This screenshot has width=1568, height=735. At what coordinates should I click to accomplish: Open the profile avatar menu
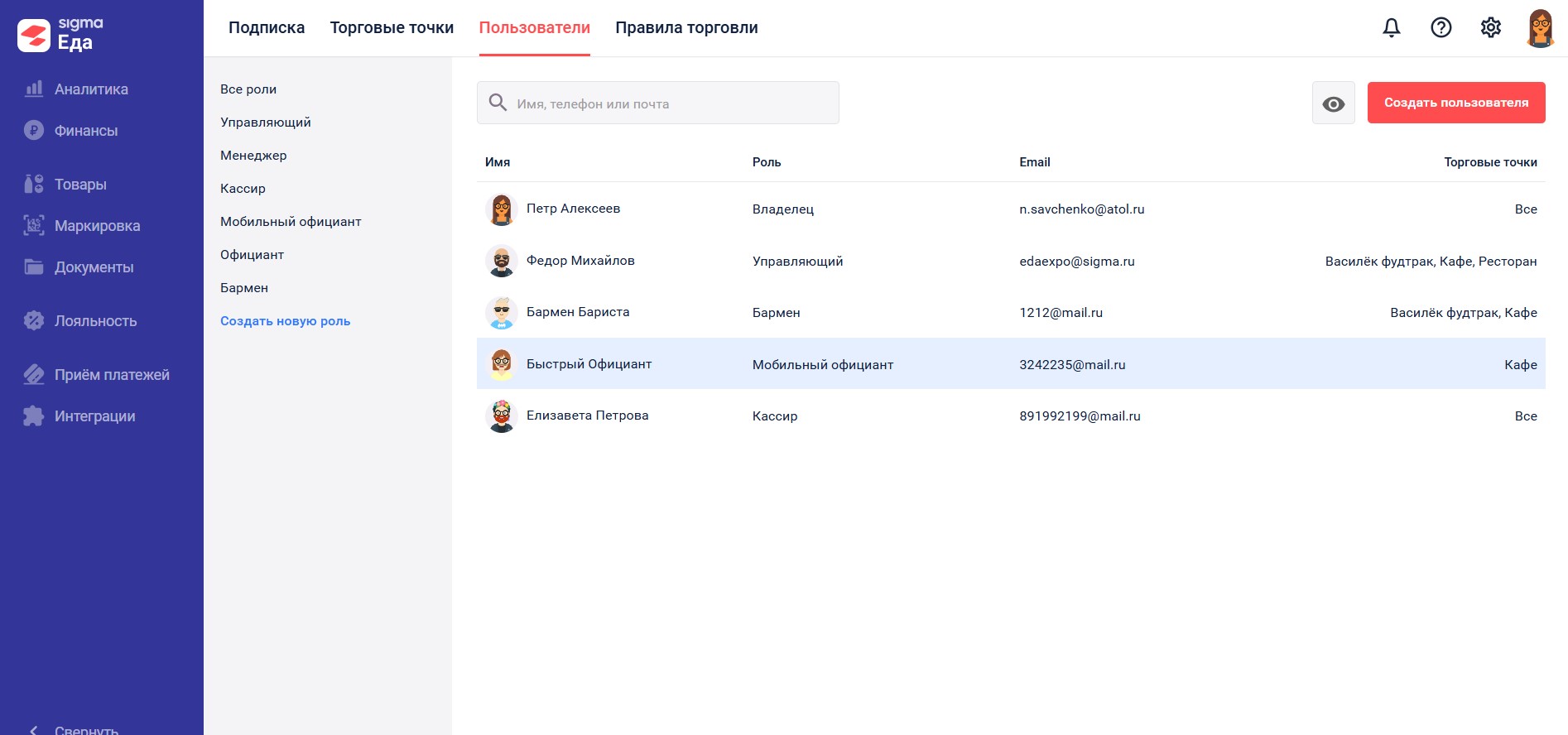(1540, 28)
